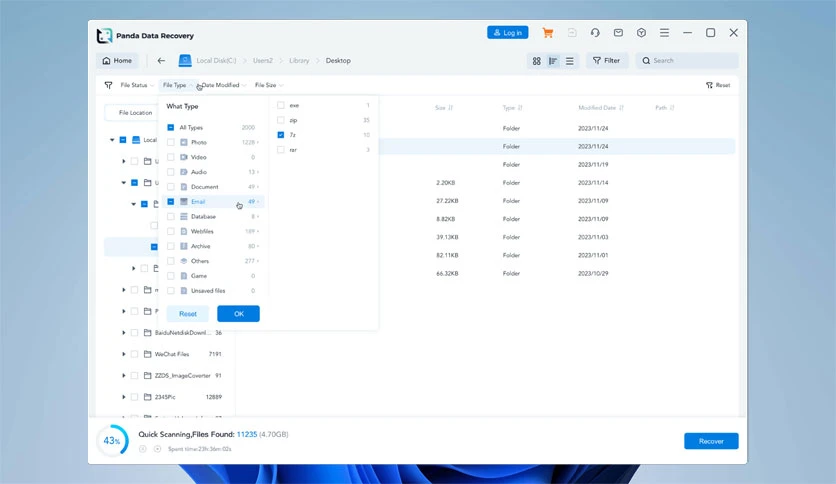The height and width of the screenshot is (484, 836).
Task: Open the envelope feedback icon
Action: click(x=618, y=33)
